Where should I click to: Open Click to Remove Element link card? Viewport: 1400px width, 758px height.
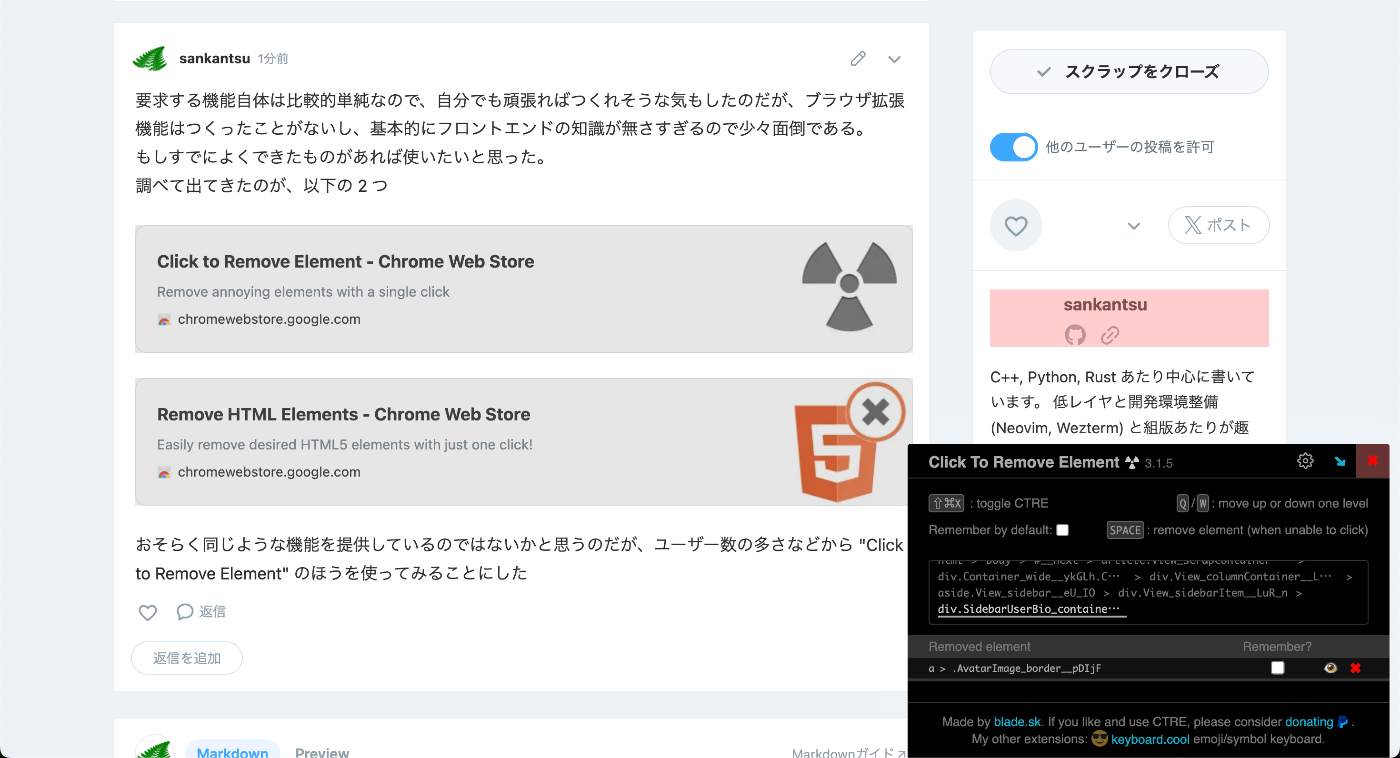(524, 288)
